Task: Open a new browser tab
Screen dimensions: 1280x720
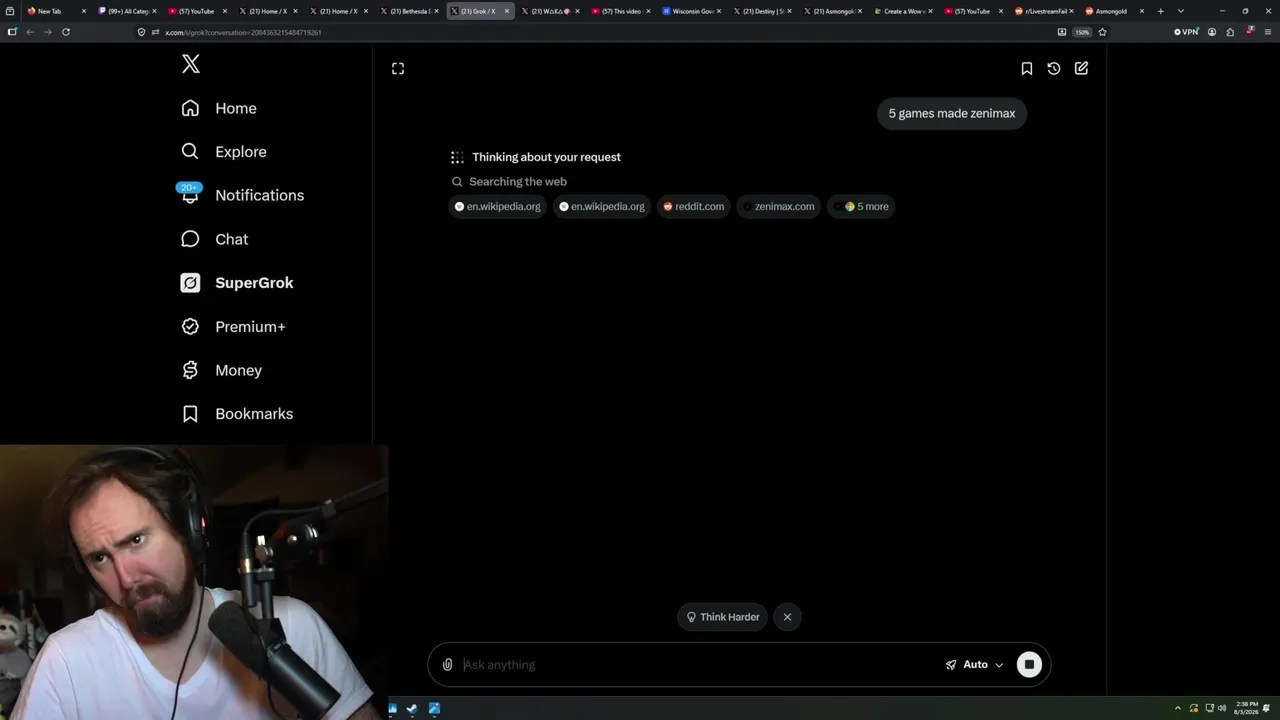Action: click(x=1161, y=11)
